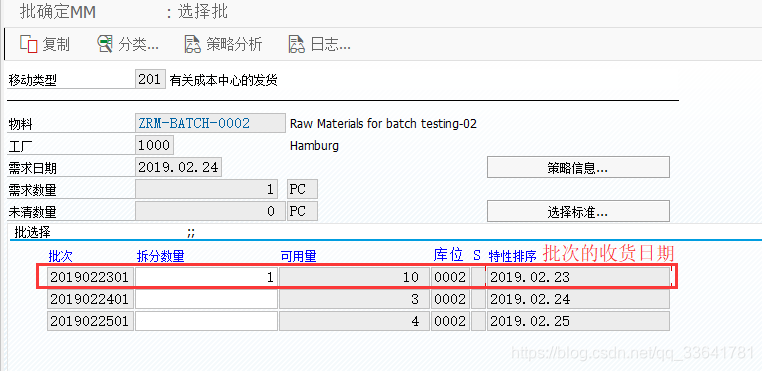The height and width of the screenshot is (371, 762).
Task: Click sort date 2019.02.23
Action: tap(578, 277)
